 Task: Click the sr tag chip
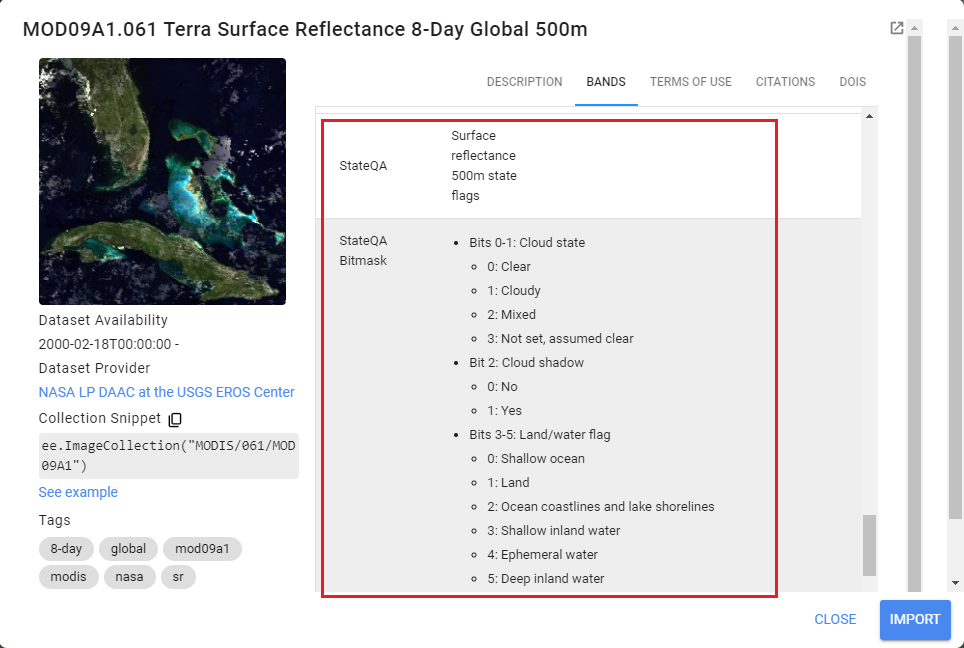pyautogui.click(x=178, y=577)
